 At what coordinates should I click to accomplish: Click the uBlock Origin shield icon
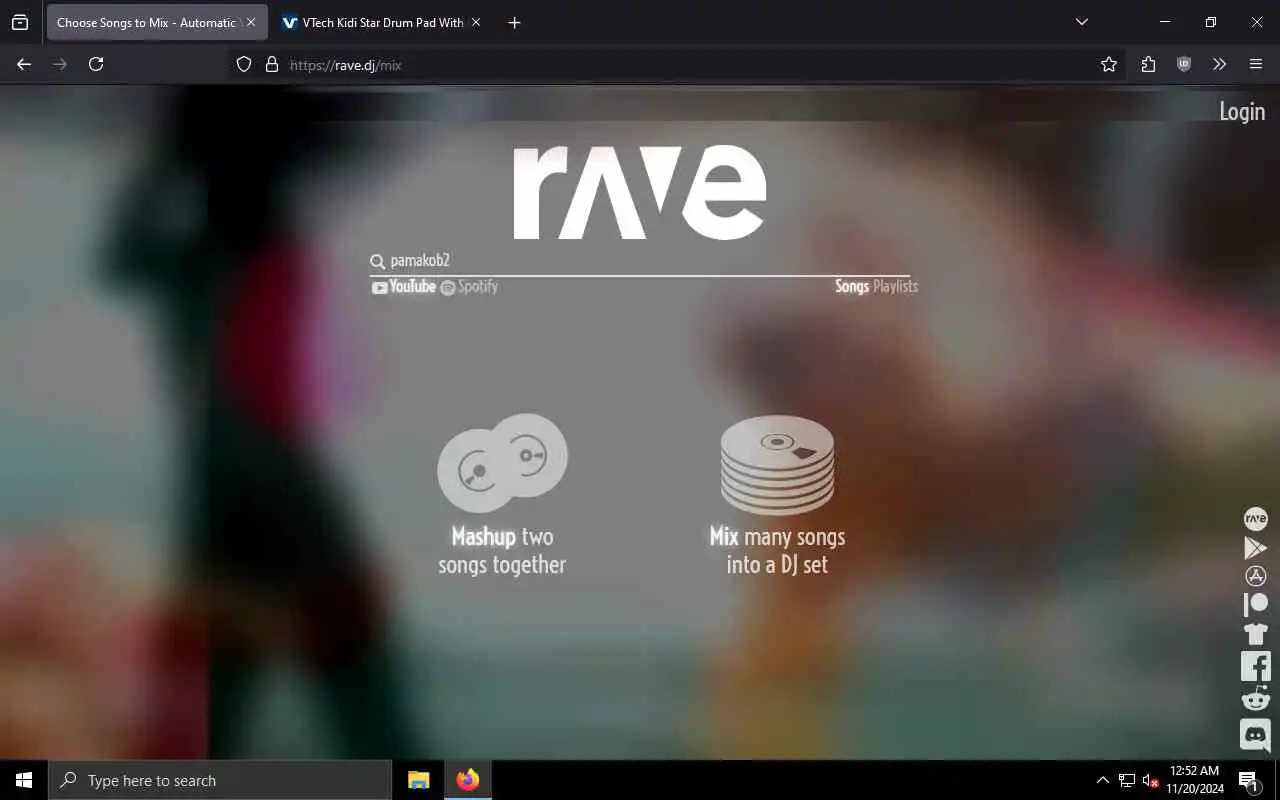[1184, 64]
